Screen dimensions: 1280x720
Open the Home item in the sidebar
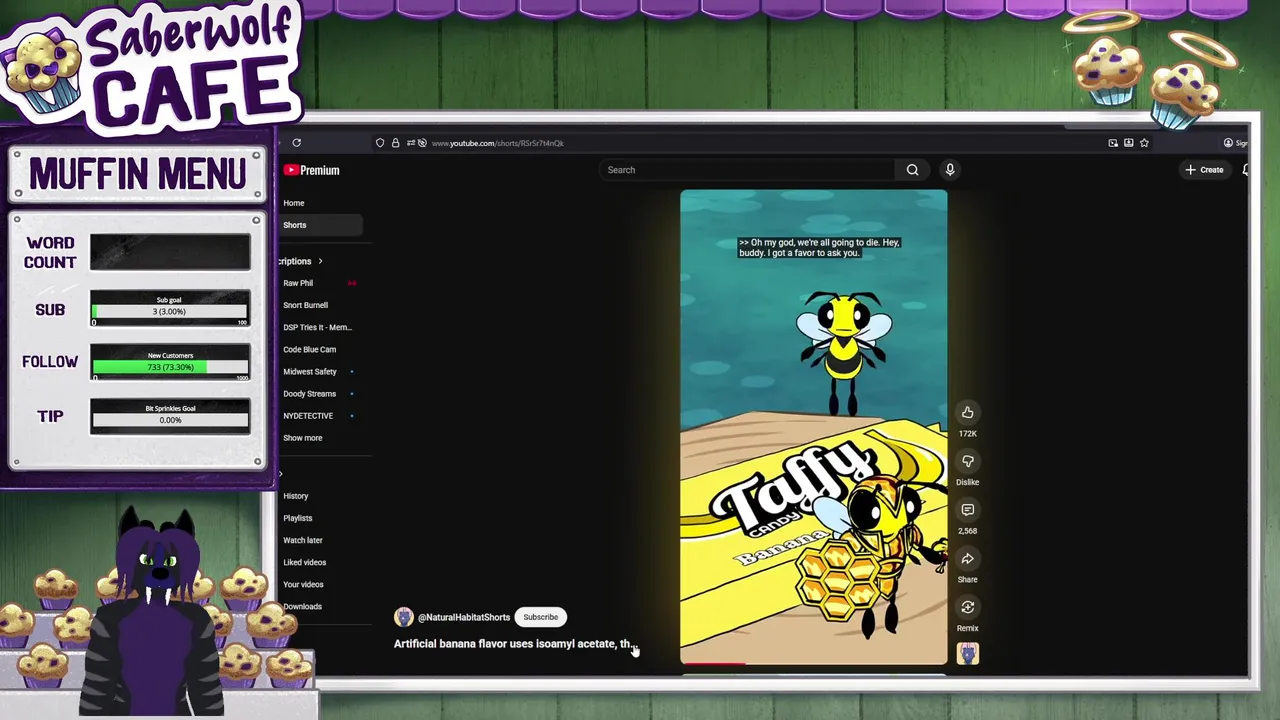click(294, 203)
